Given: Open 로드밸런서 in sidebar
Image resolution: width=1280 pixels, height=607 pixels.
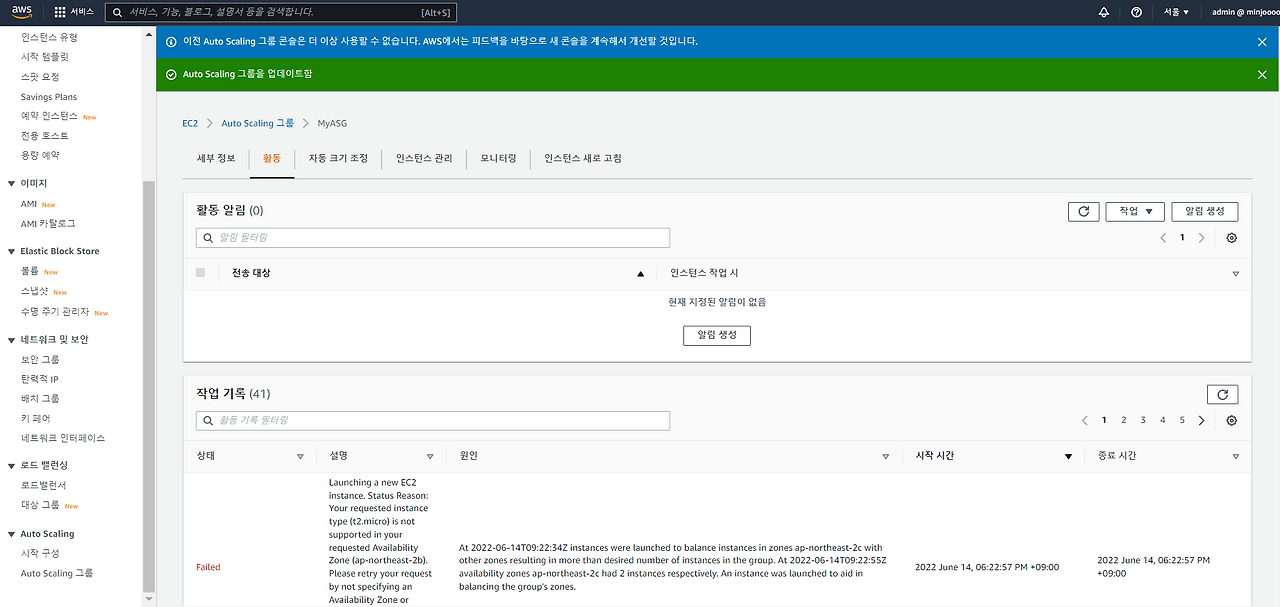Looking at the screenshot, I should [45, 486].
